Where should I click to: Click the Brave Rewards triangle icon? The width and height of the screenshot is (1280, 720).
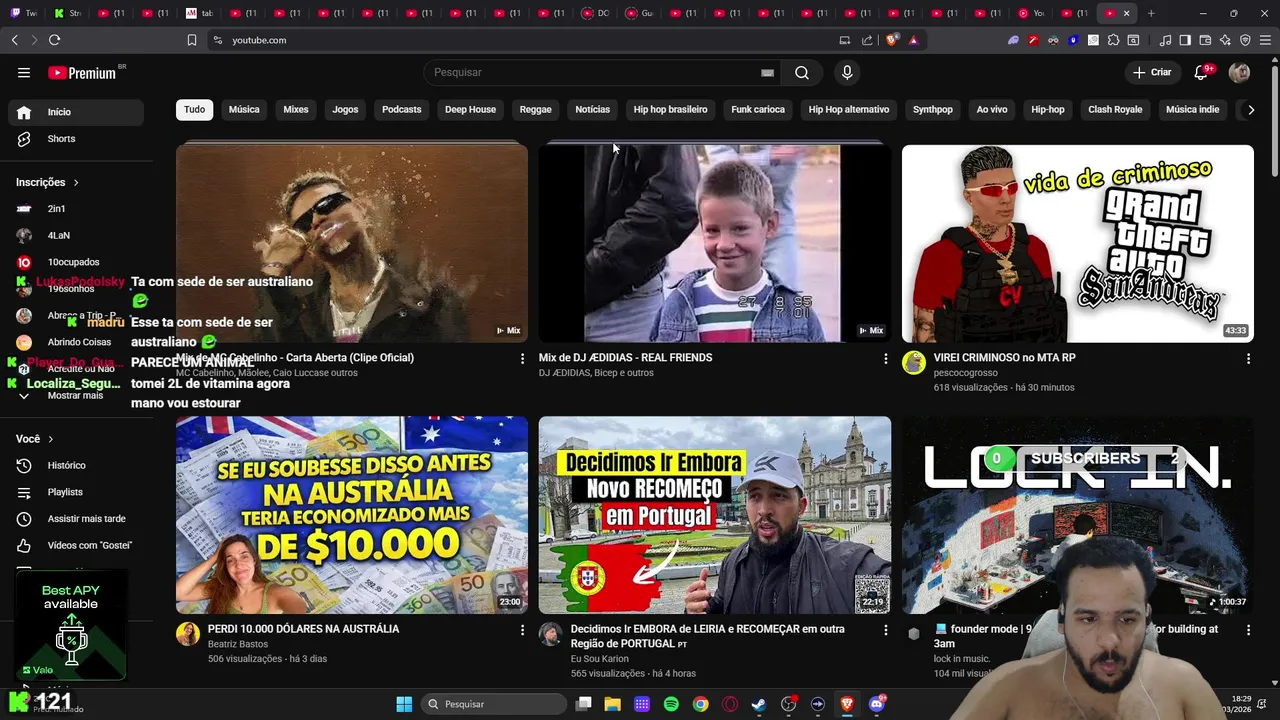(x=913, y=40)
